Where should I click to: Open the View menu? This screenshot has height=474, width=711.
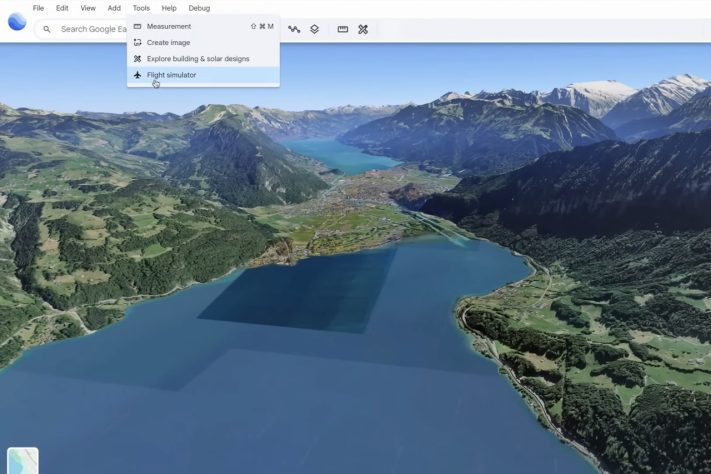click(88, 8)
